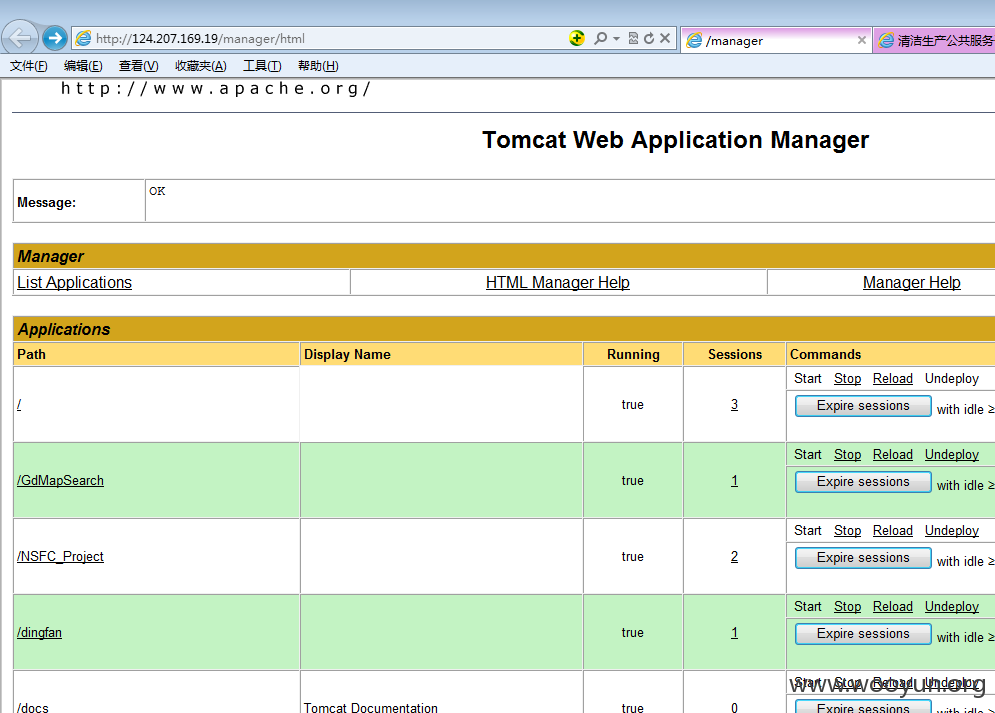The image size is (995, 713).
Task: Click the green plus icon in address bar
Action: click(576, 38)
